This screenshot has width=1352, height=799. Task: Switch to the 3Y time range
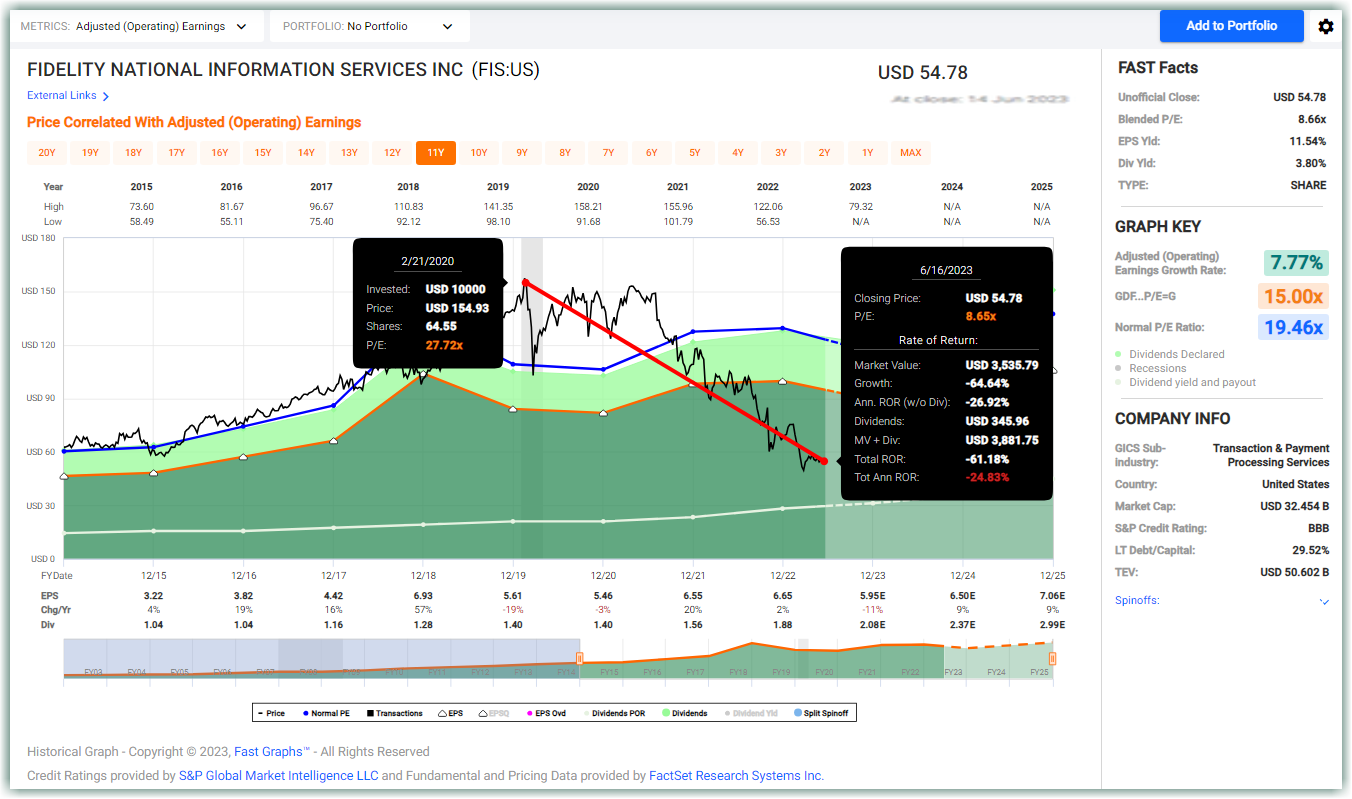[x=781, y=153]
